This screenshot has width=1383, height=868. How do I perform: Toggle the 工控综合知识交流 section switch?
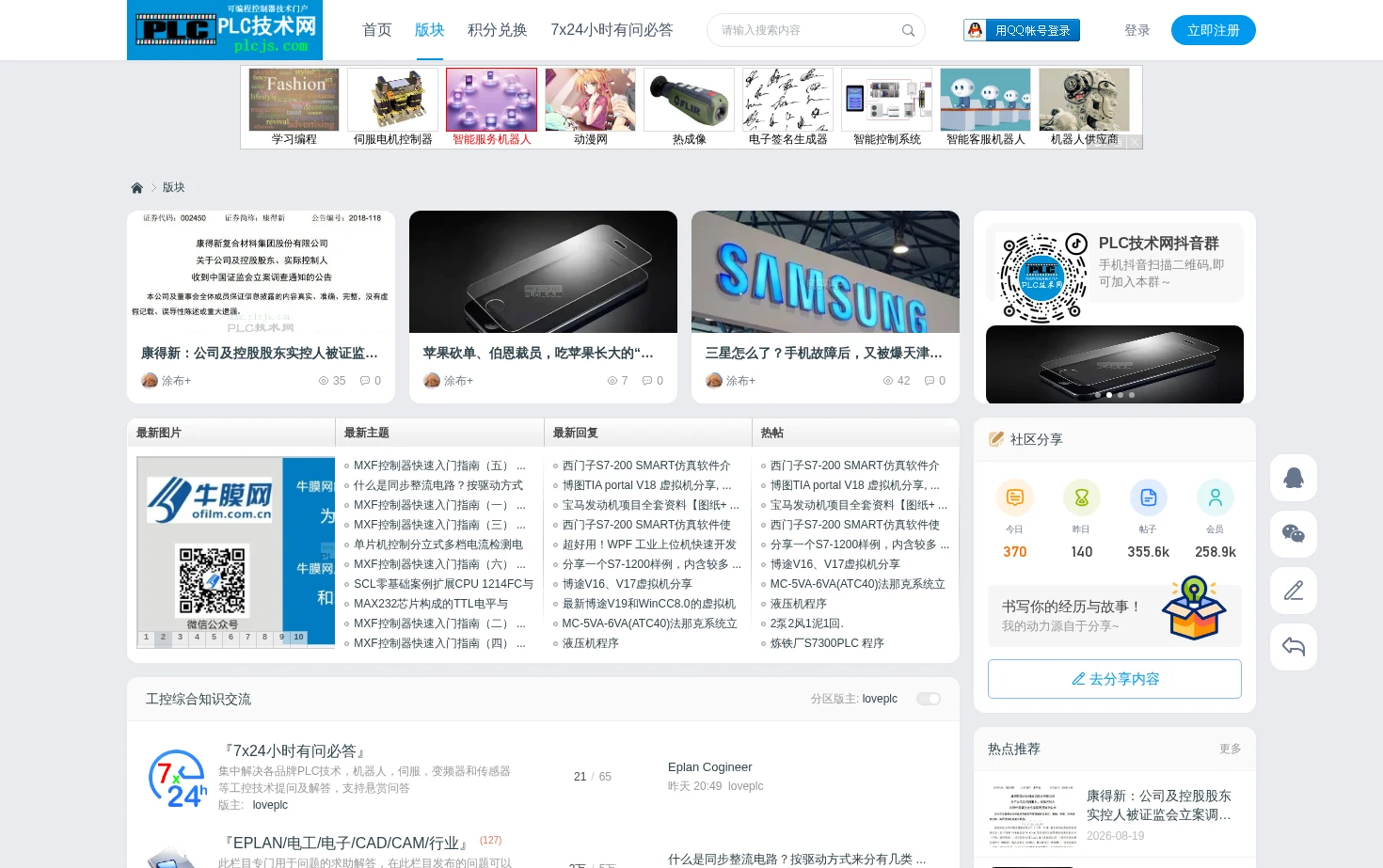(929, 699)
